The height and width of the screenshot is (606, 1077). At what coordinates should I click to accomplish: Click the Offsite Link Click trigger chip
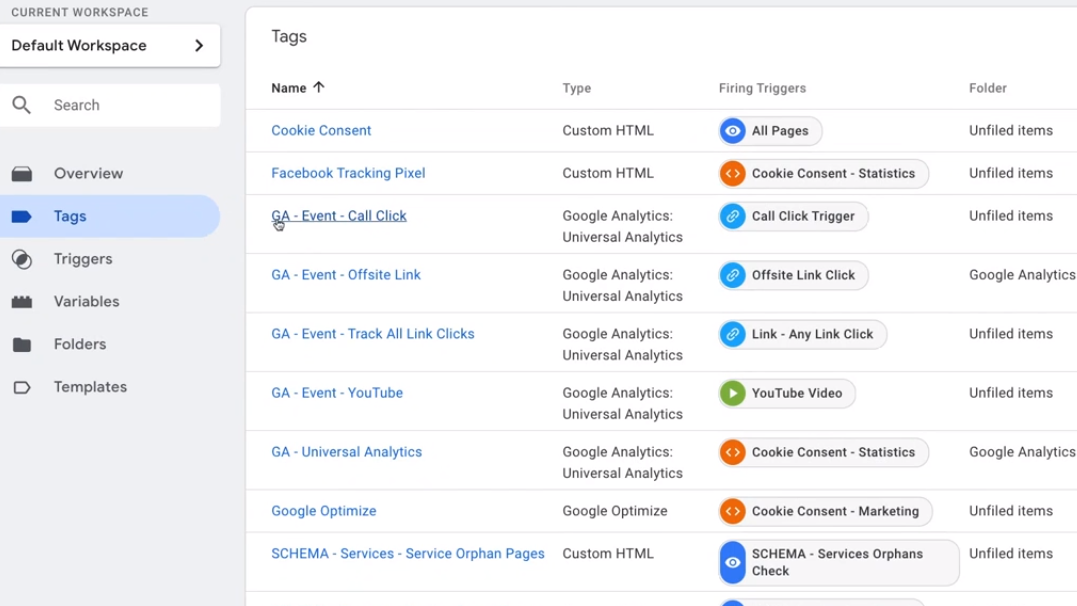pos(793,275)
